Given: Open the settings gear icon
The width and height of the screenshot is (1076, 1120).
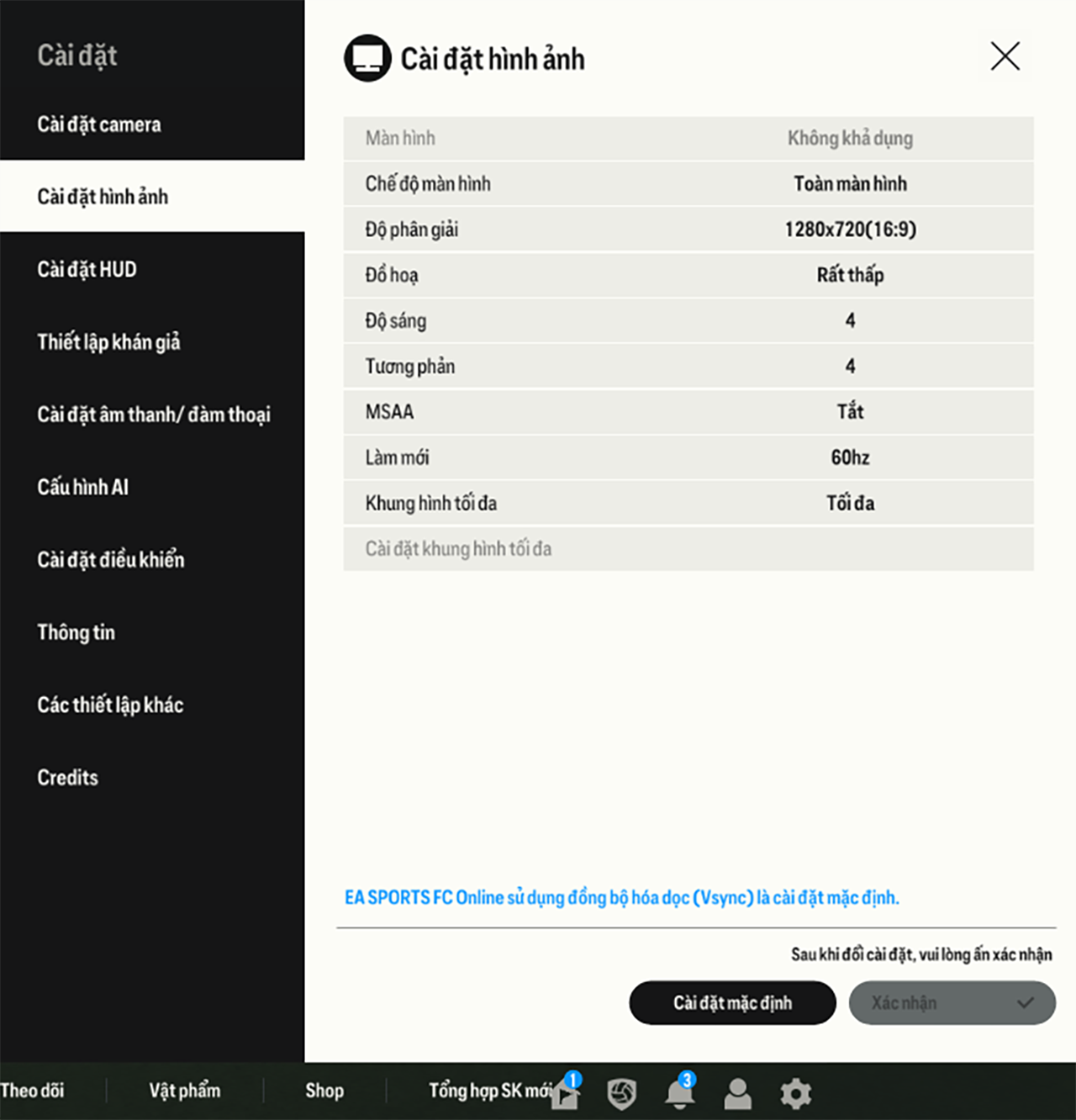Looking at the screenshot, I should pyautogui.click(x=795, y=1093).
